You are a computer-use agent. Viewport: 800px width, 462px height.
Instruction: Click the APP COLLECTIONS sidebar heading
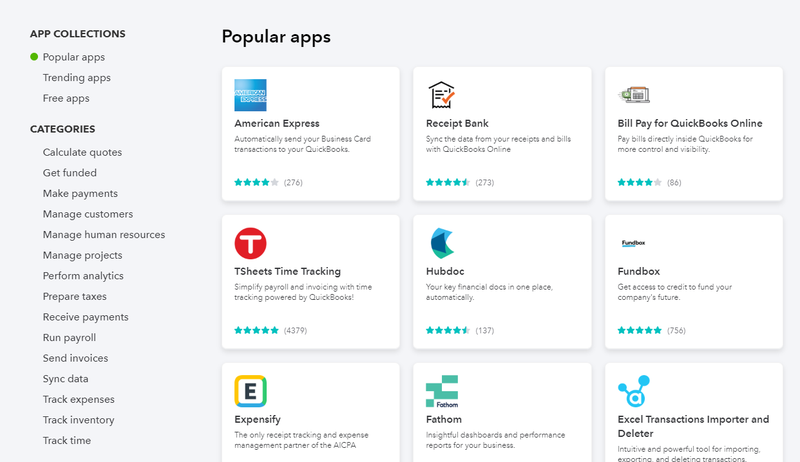(x=78, y=34)
